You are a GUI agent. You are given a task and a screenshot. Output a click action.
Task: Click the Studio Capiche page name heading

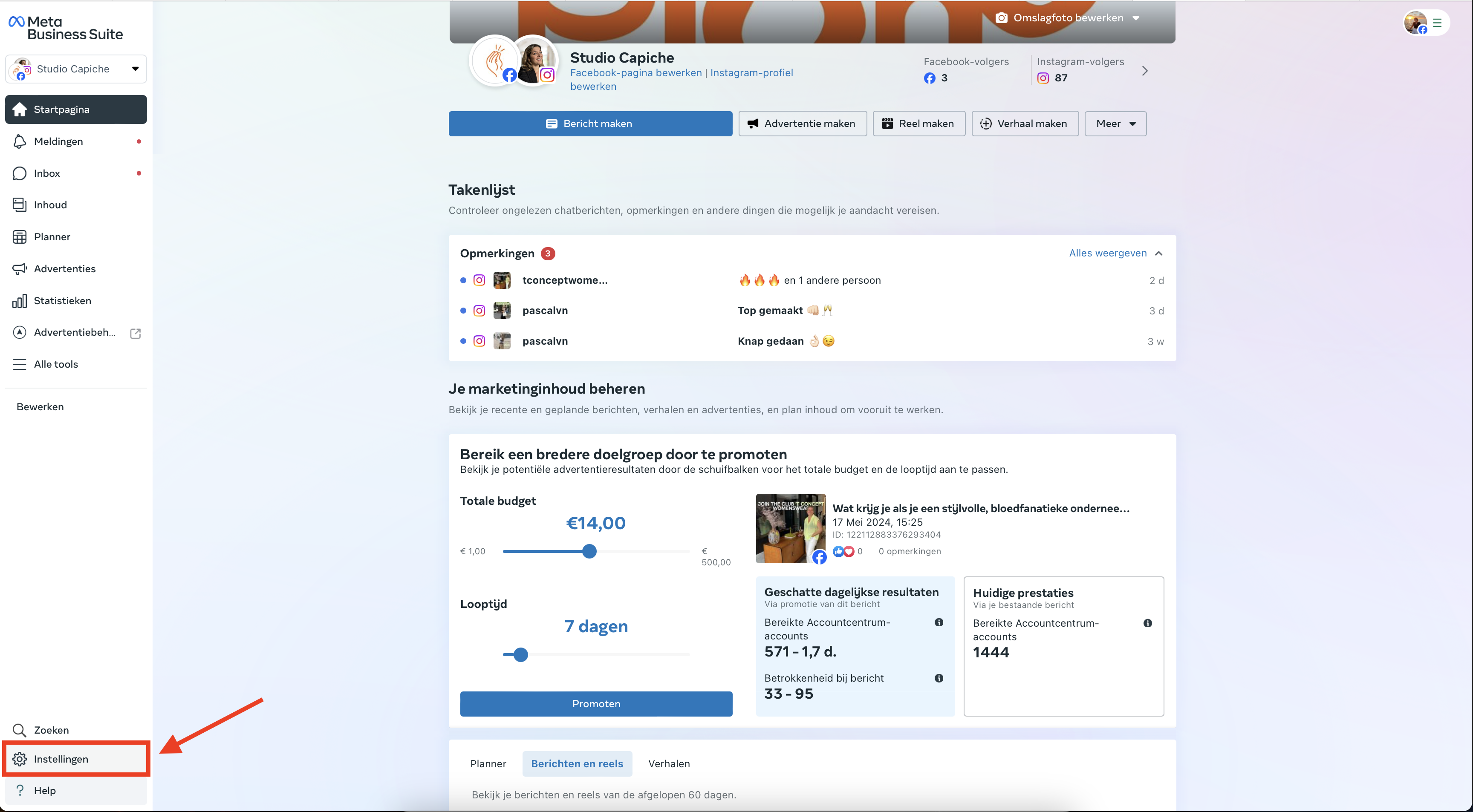point(622,58)
